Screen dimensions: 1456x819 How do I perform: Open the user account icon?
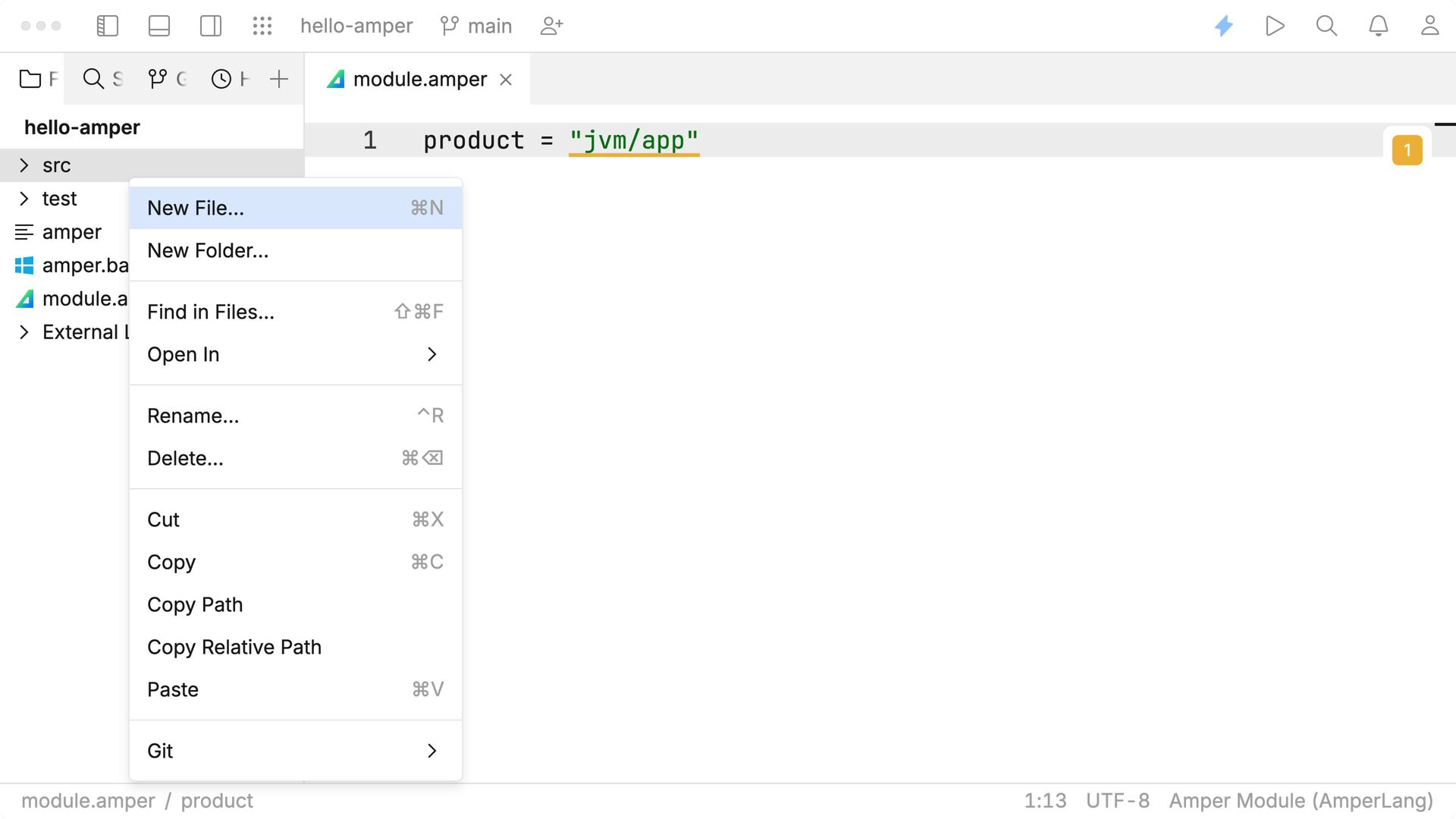[1430, 26]
